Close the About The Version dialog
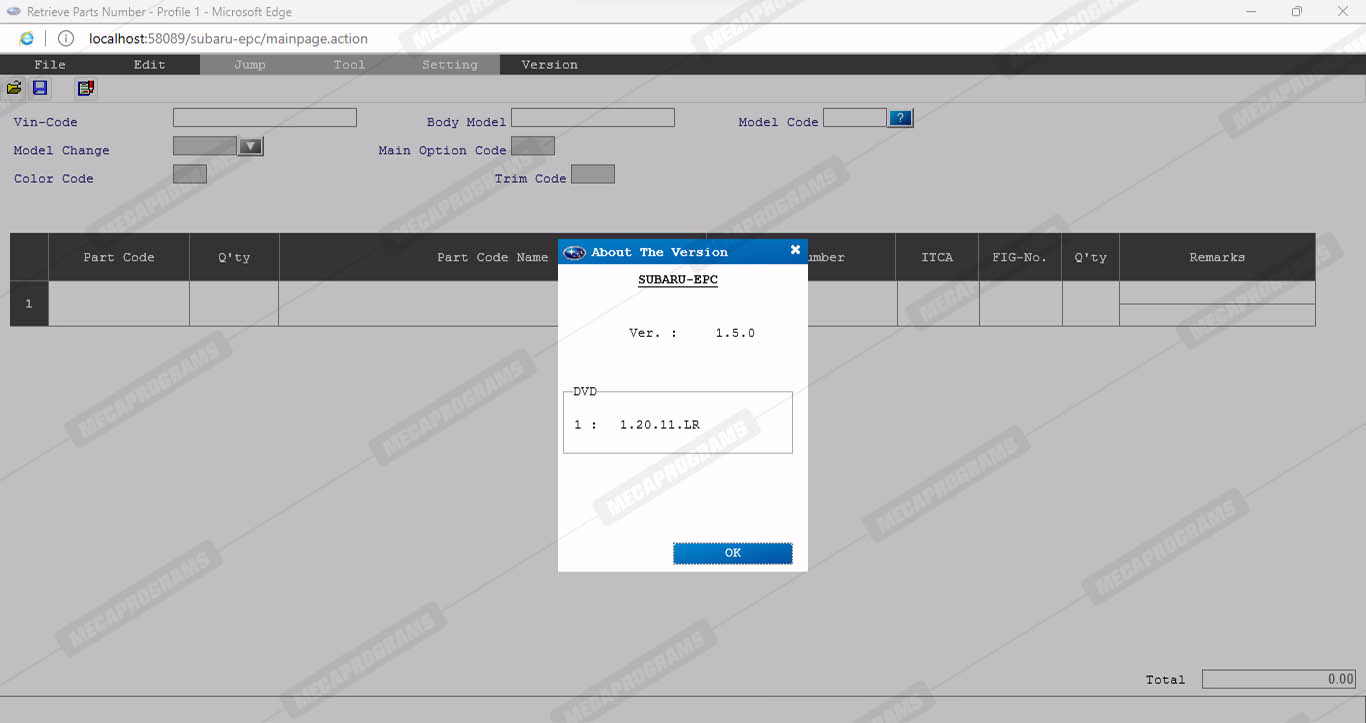Image resolution: width=1366 pixels, height=723 pixels. point(795,250)
